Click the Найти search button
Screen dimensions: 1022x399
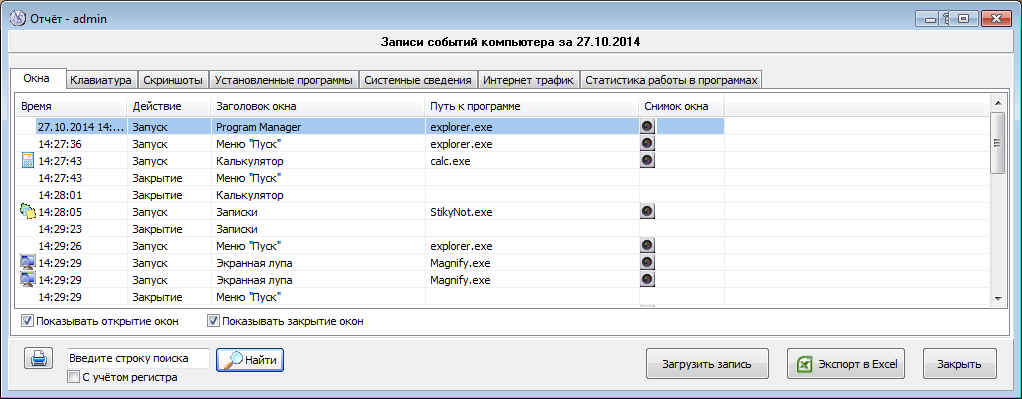(250, 359)
